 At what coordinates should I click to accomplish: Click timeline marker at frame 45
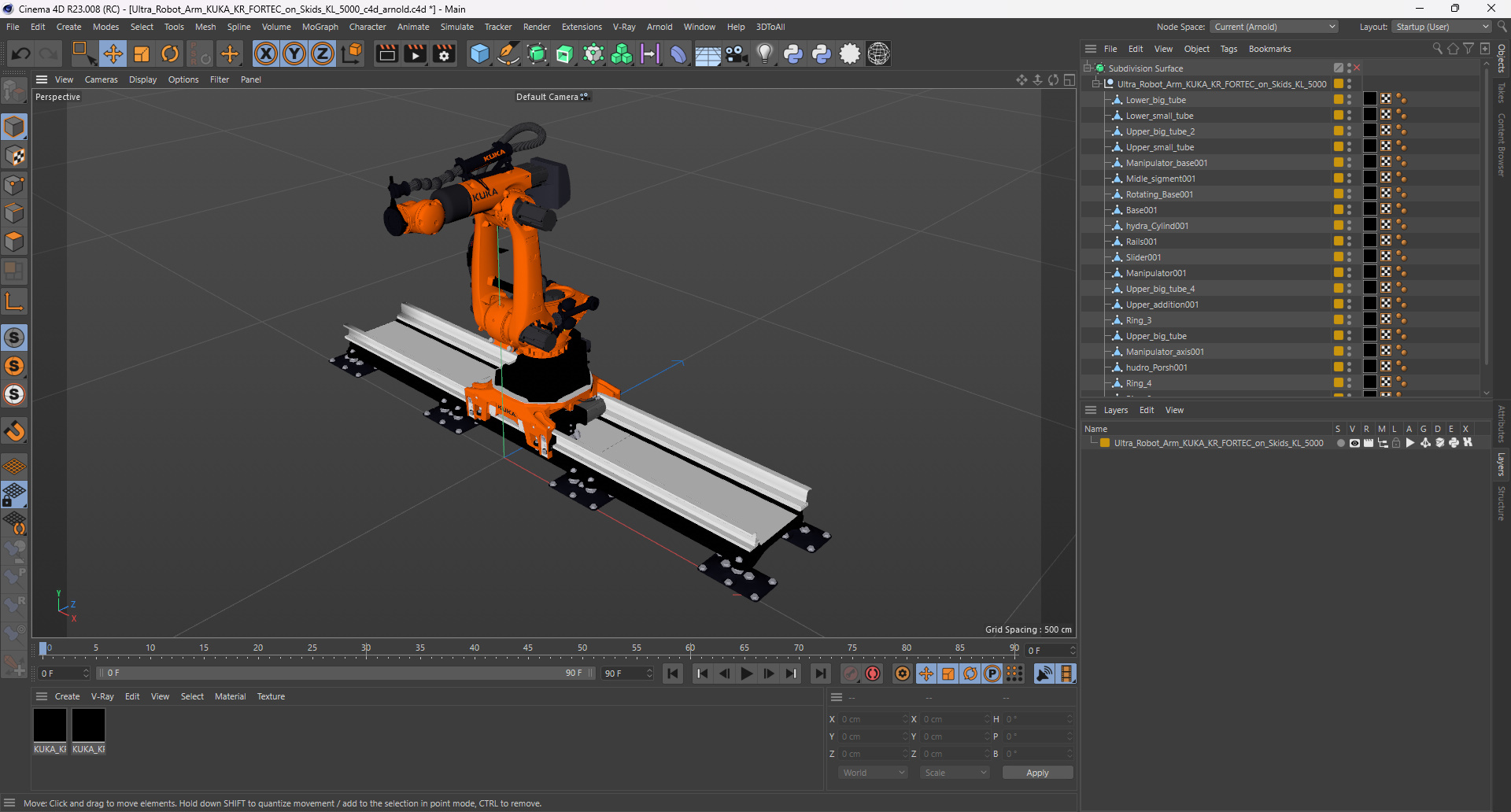click(x=528, y=648)
